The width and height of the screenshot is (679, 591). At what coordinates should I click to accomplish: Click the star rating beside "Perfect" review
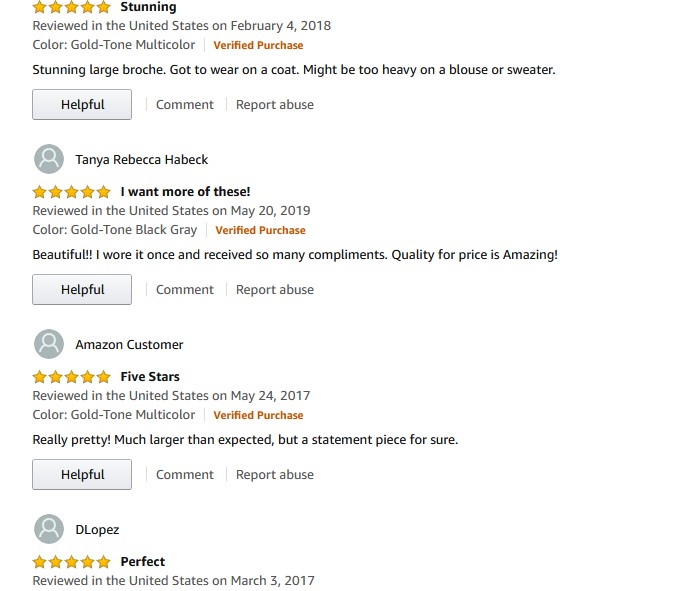[x=71, y=562]
